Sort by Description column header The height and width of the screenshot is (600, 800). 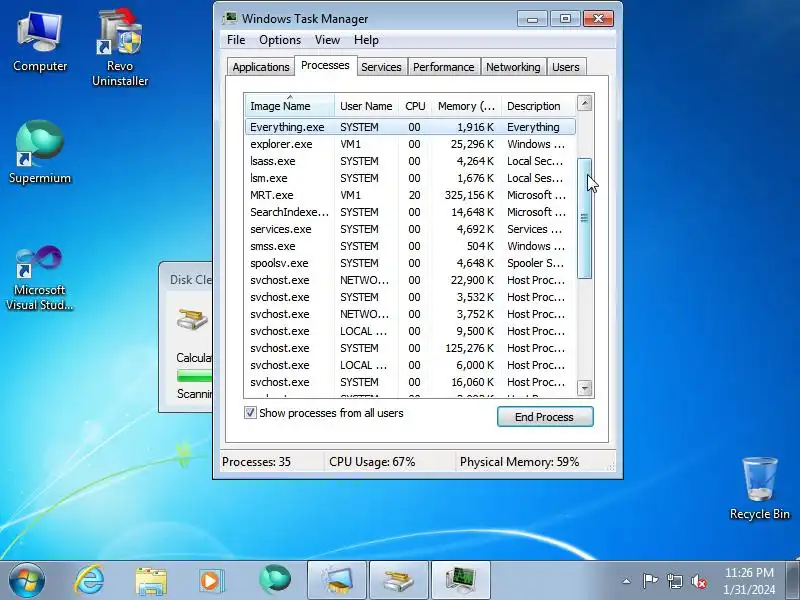(x=539, y=106)
